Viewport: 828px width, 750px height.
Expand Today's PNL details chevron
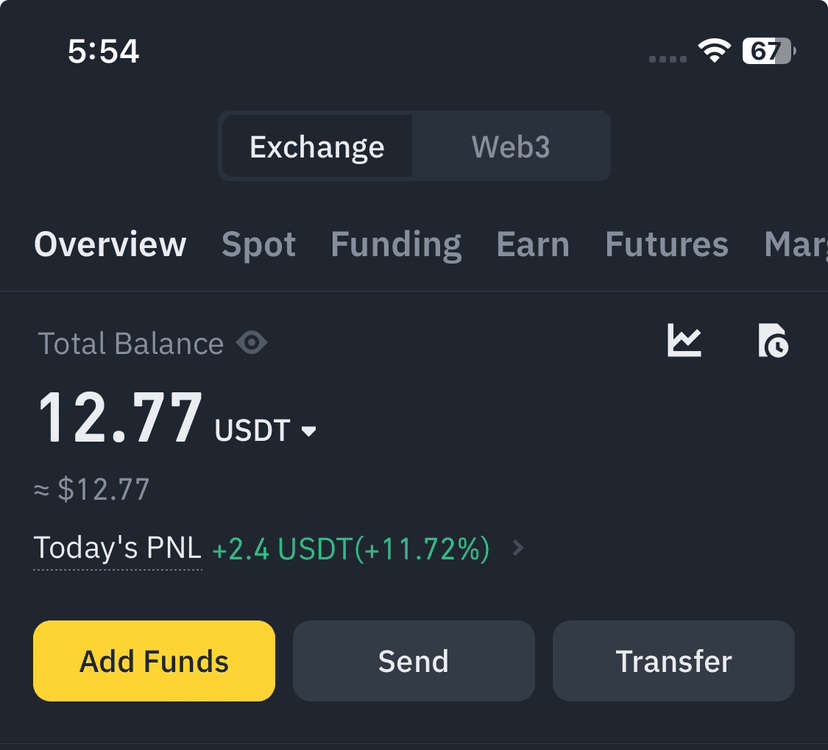tap(518, 548)
